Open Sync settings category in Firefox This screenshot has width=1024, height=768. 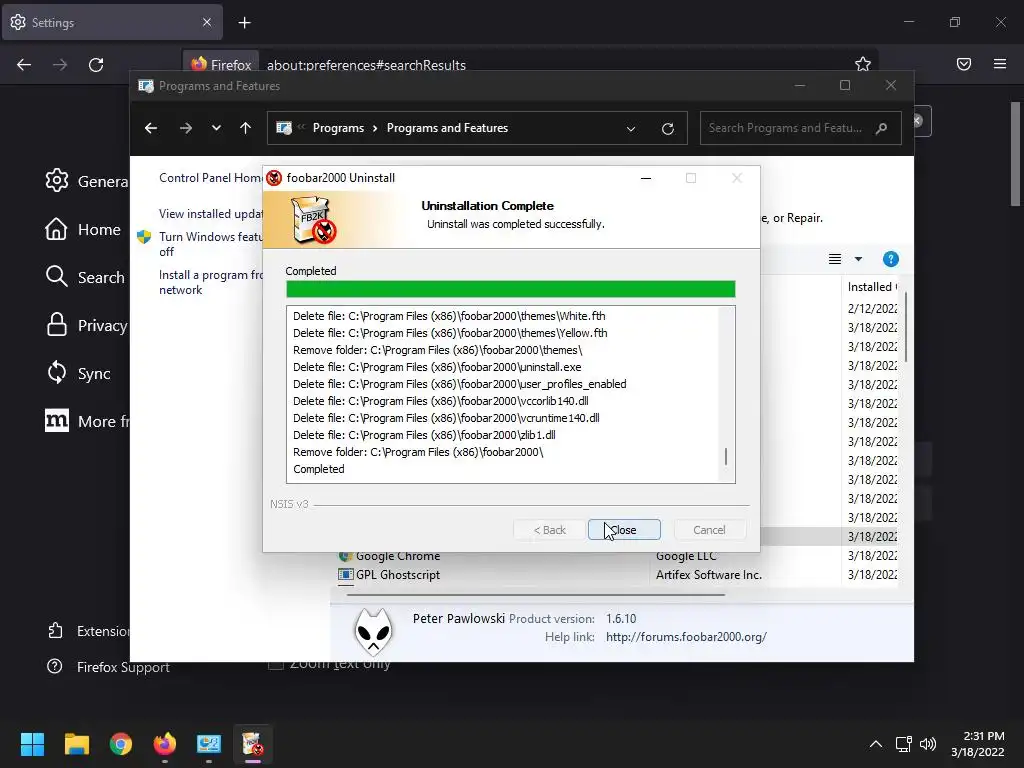(78, 373)
